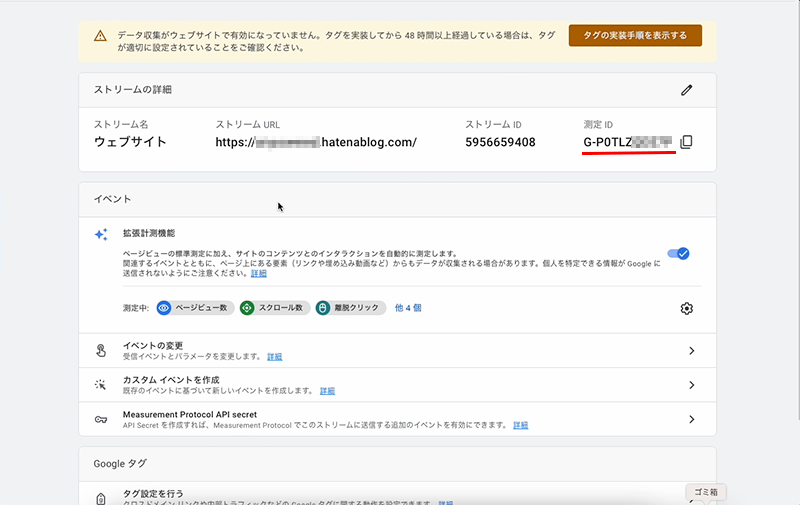This screenshot has height=505, width=800.
Task: Open the 詳細 link in Measurement Protocol row
Action: 520,425
